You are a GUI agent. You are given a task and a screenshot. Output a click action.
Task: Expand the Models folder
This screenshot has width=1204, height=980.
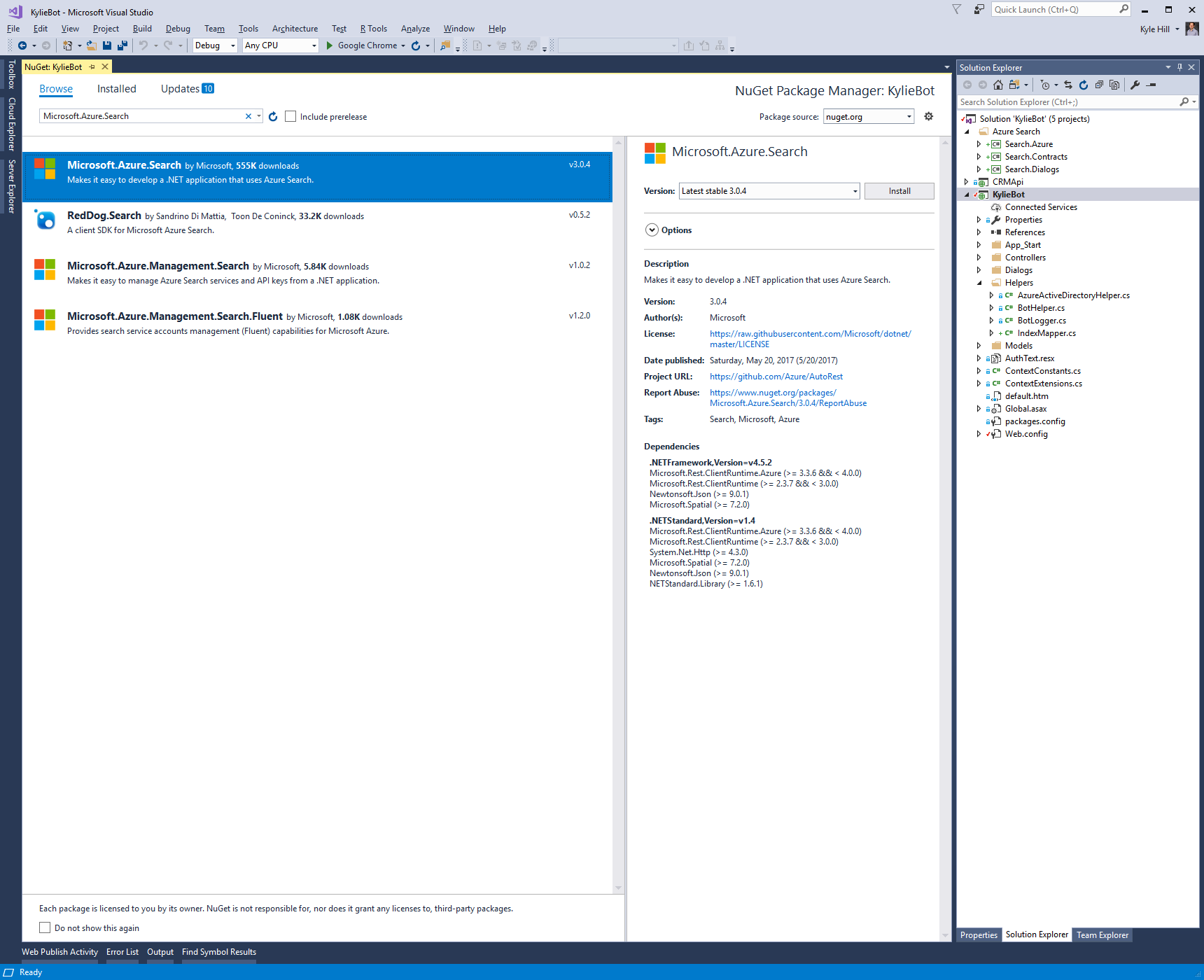[x=979, y=346]
